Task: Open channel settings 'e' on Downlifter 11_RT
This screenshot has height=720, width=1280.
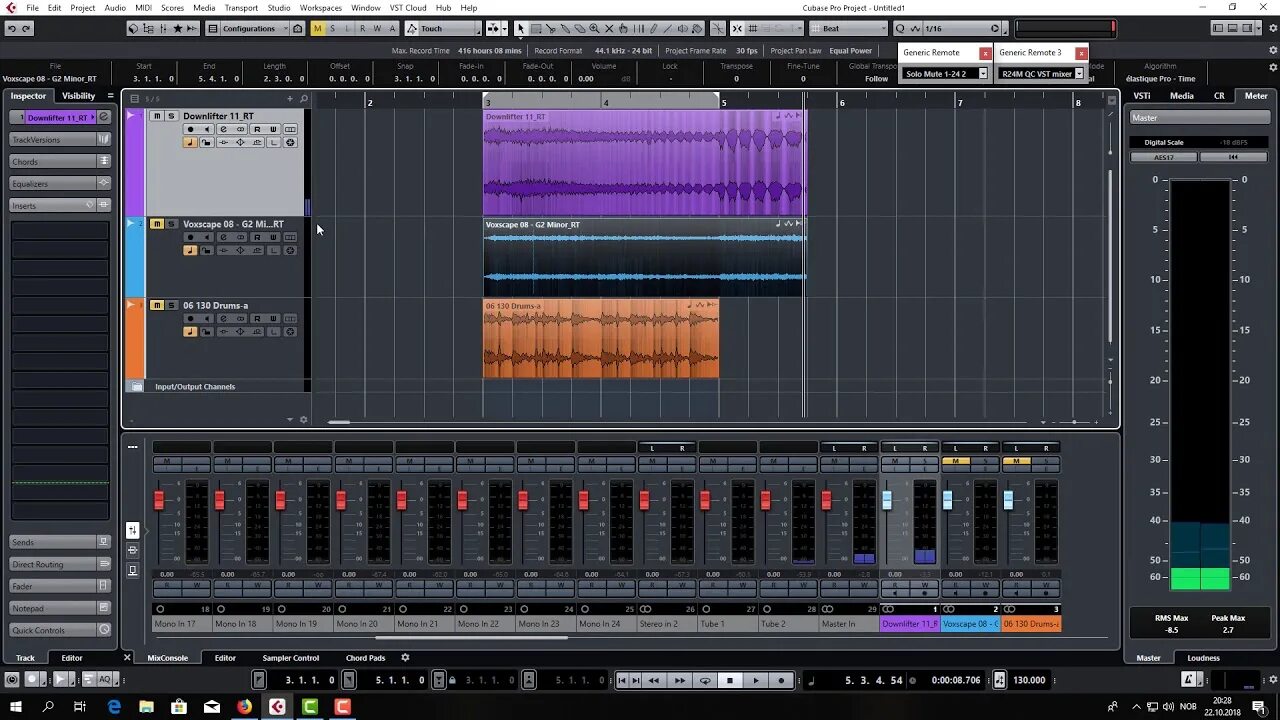Action: coord(224,129)
